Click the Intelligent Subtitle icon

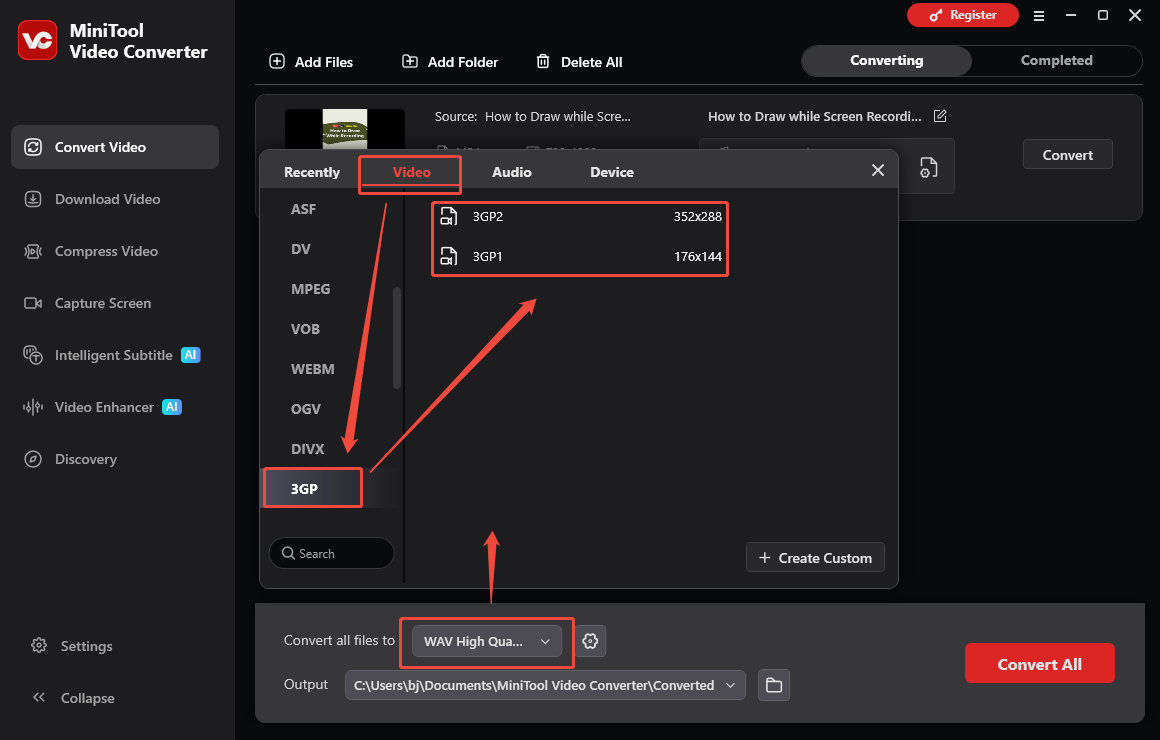click(33, 355)
